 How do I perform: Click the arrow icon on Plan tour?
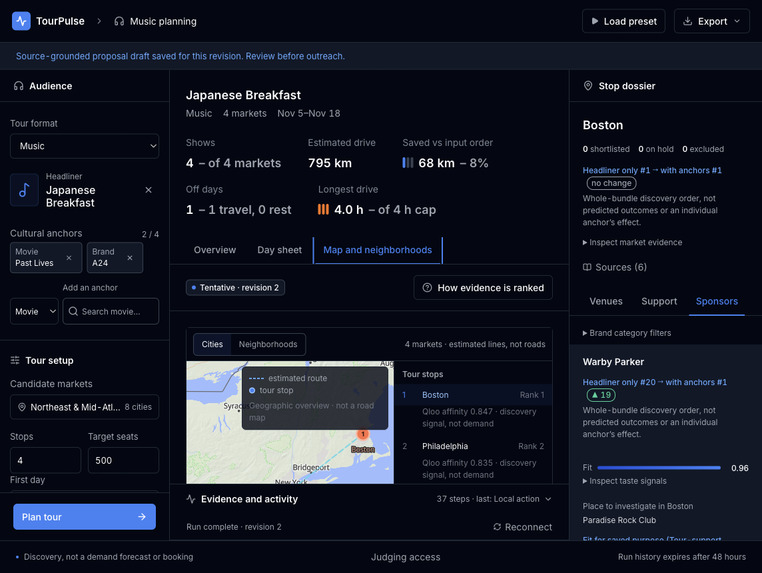point(142,517)
